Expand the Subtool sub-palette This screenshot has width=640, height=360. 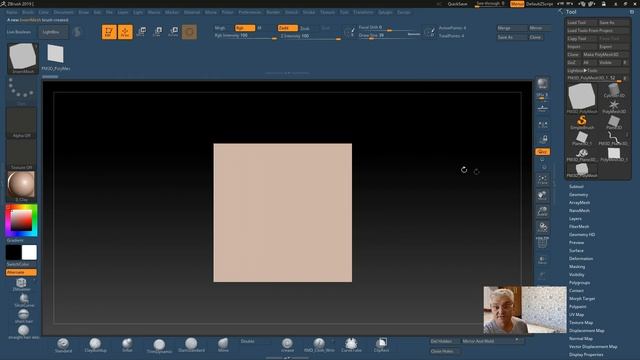[576, 187]
